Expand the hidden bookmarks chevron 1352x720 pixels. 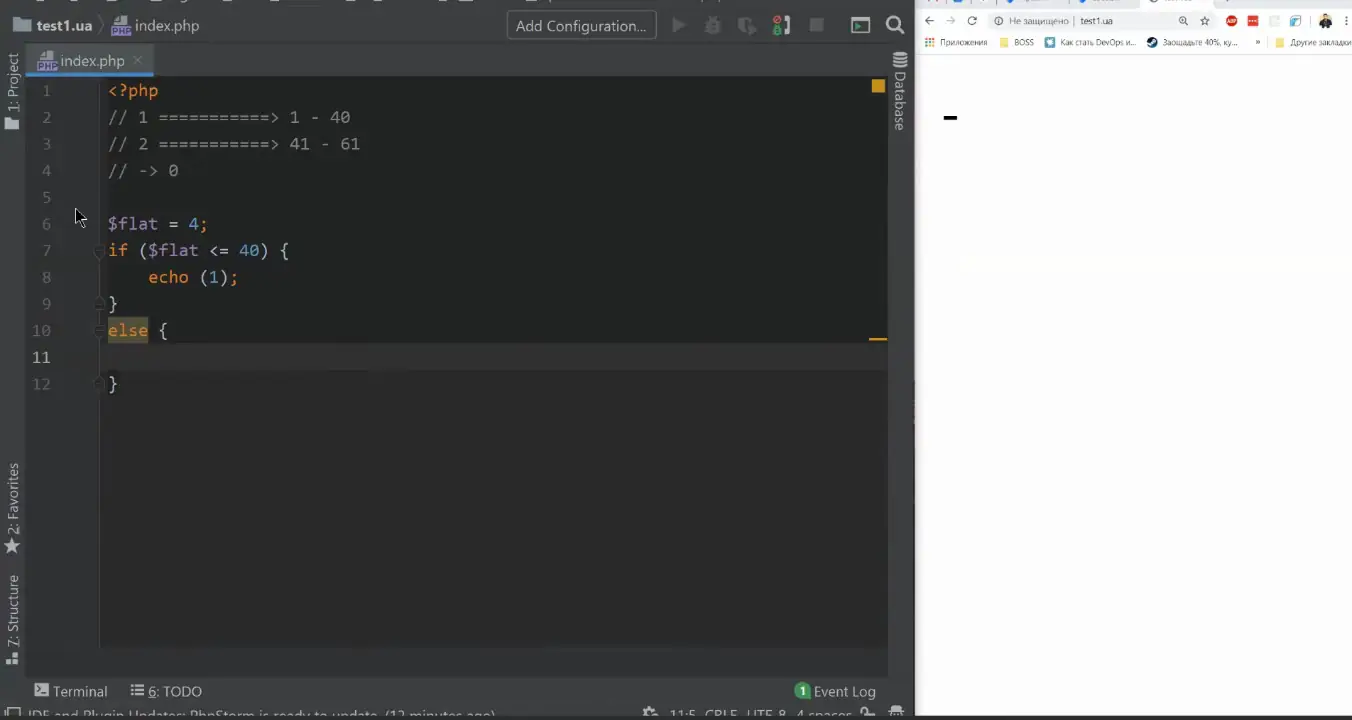1257,43
